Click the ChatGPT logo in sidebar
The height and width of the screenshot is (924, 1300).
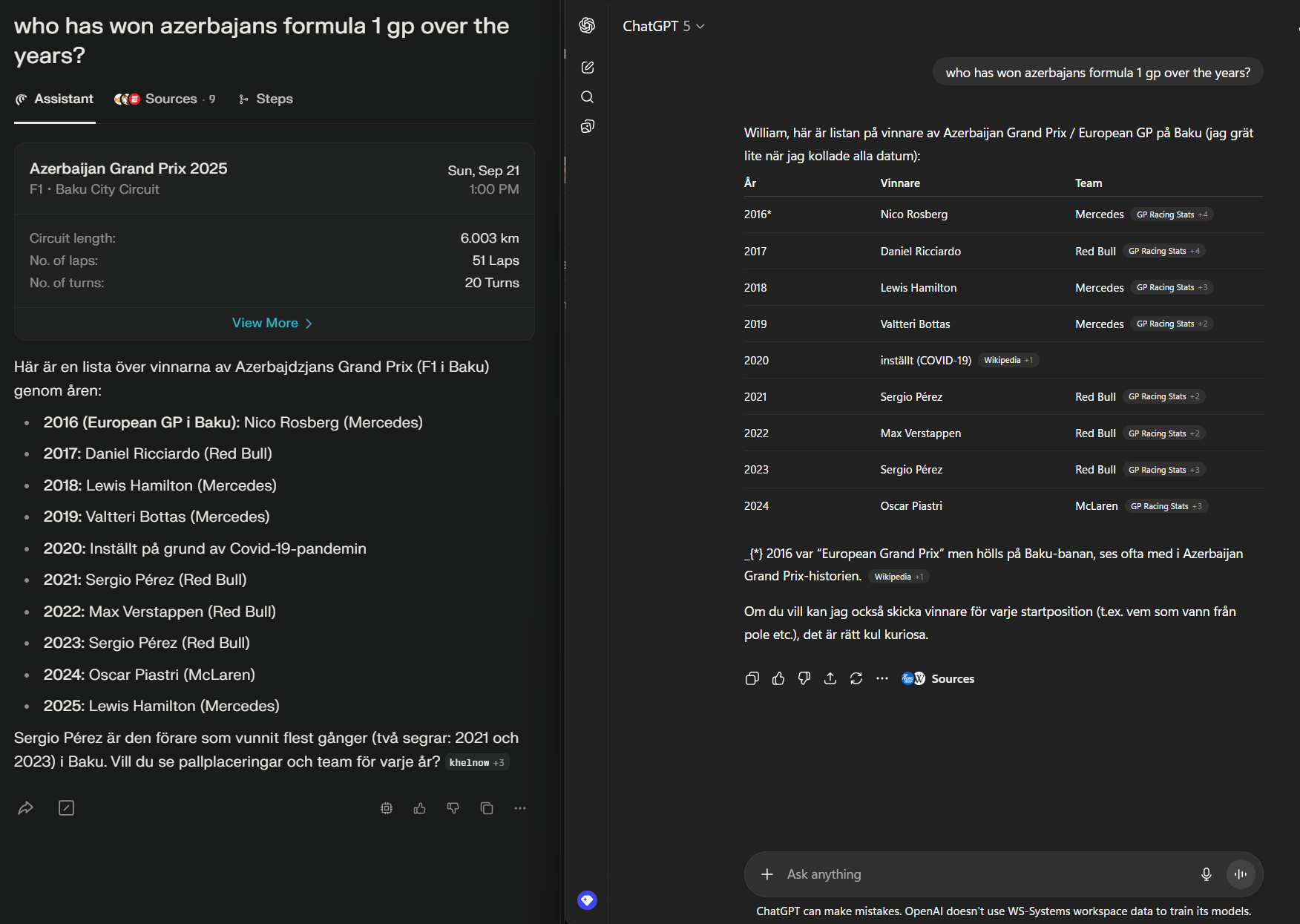tap(587, 25)
